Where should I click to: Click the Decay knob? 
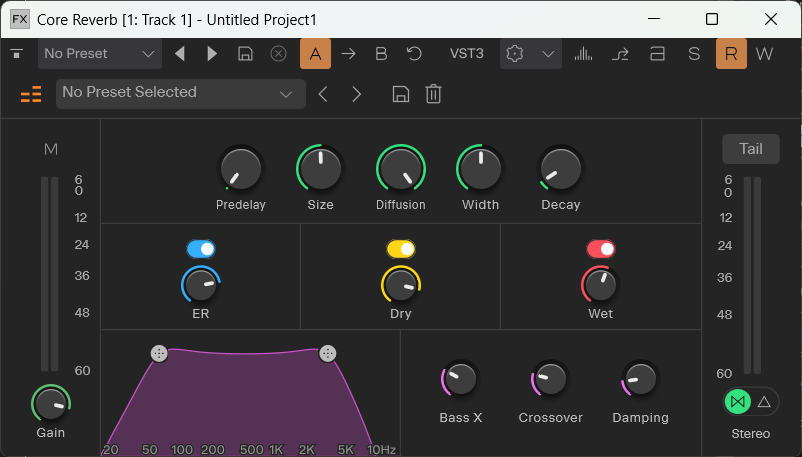tap(561, 169)
